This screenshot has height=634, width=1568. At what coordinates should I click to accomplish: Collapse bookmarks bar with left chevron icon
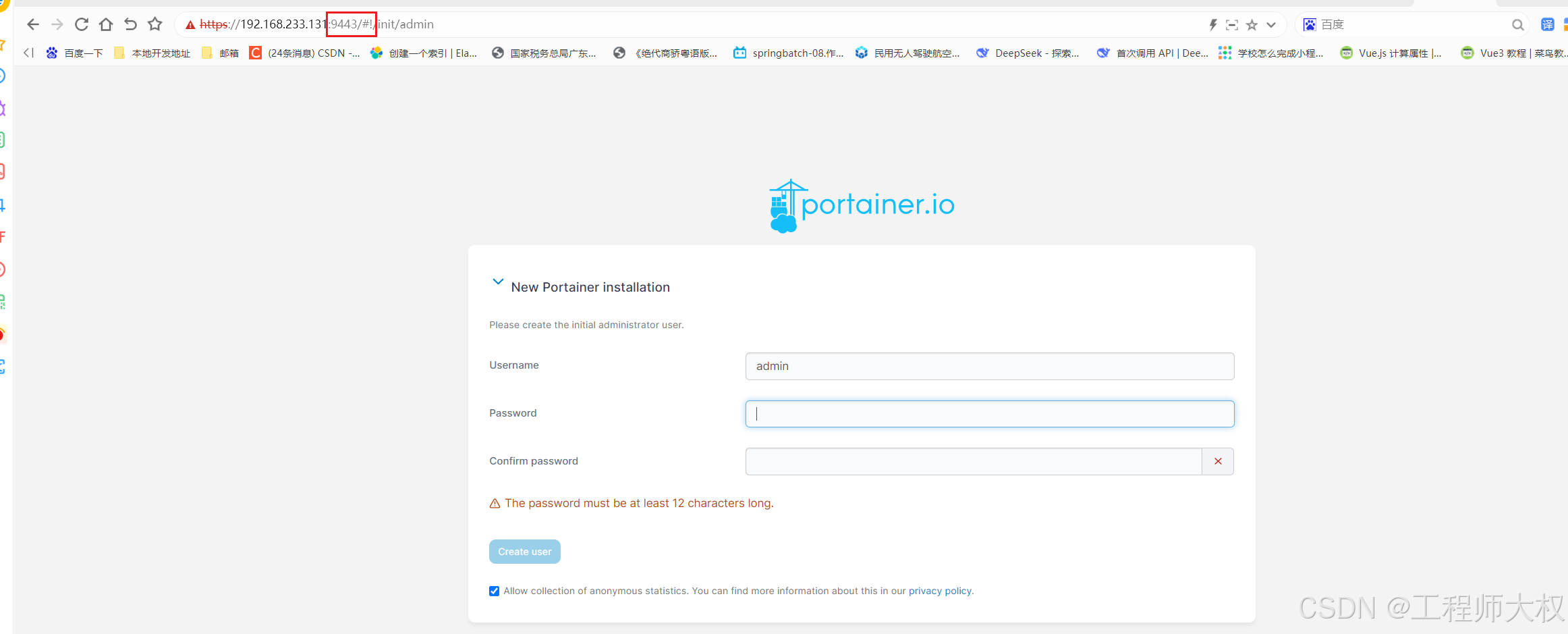(x=28, y=53)
